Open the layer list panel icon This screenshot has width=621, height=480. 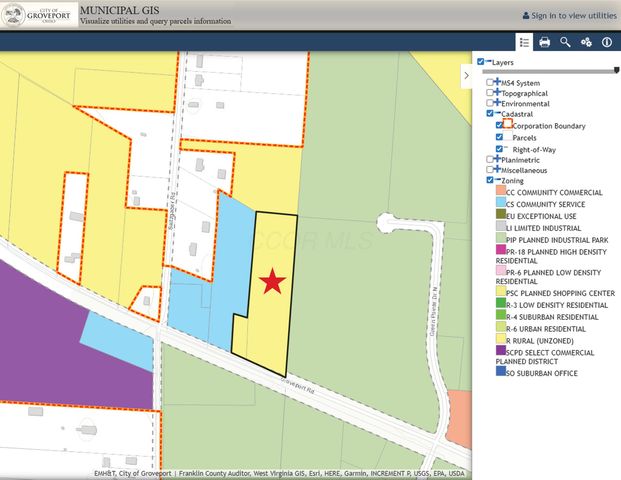[523, 42]
